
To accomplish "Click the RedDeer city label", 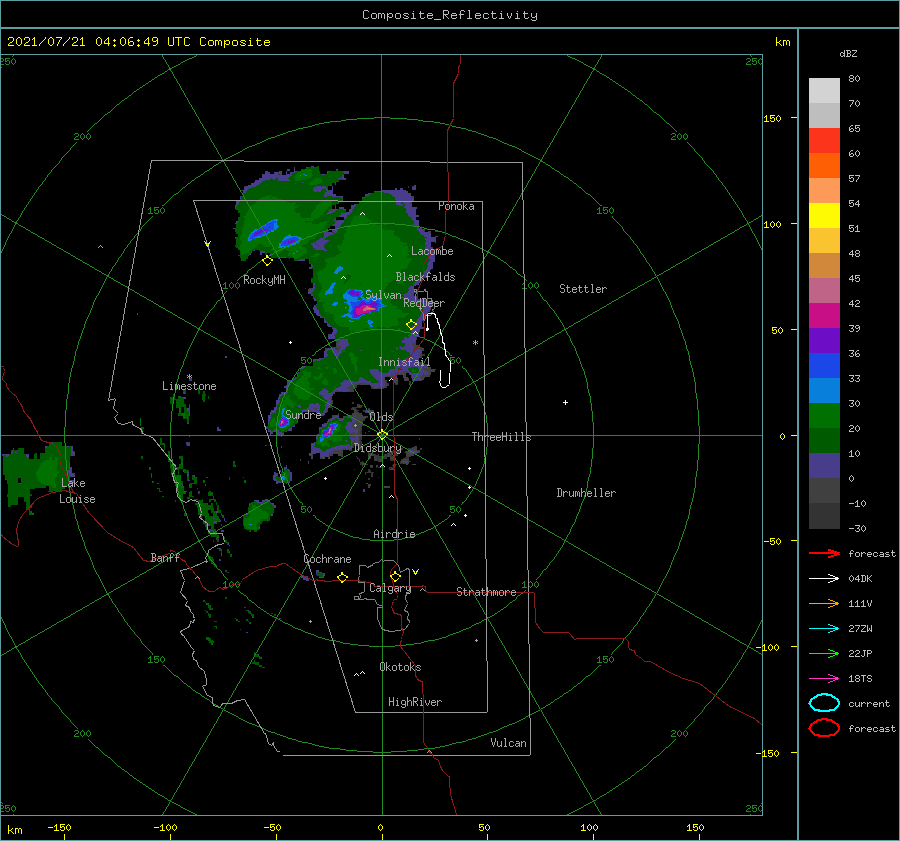I will click(424, 303).
